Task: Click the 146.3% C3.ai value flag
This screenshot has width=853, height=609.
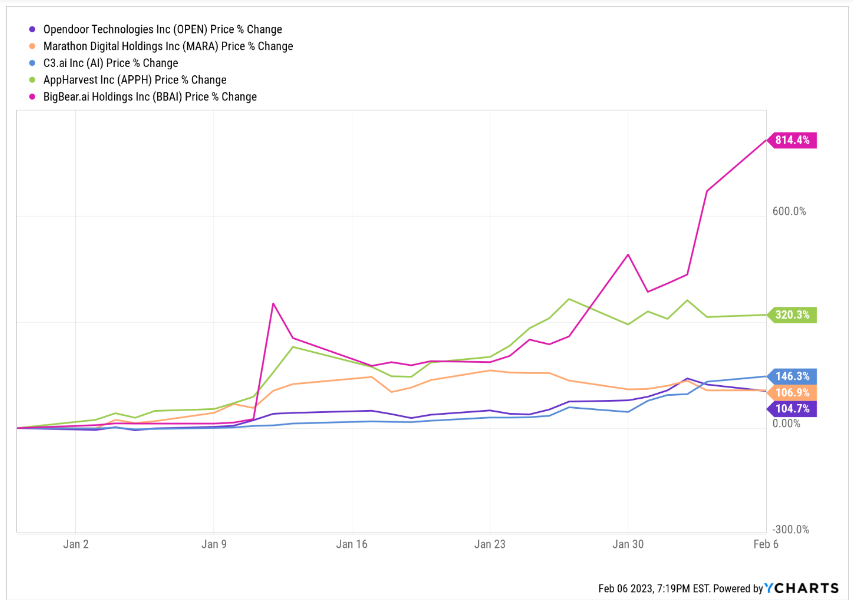Action: [x=794, y=376]
